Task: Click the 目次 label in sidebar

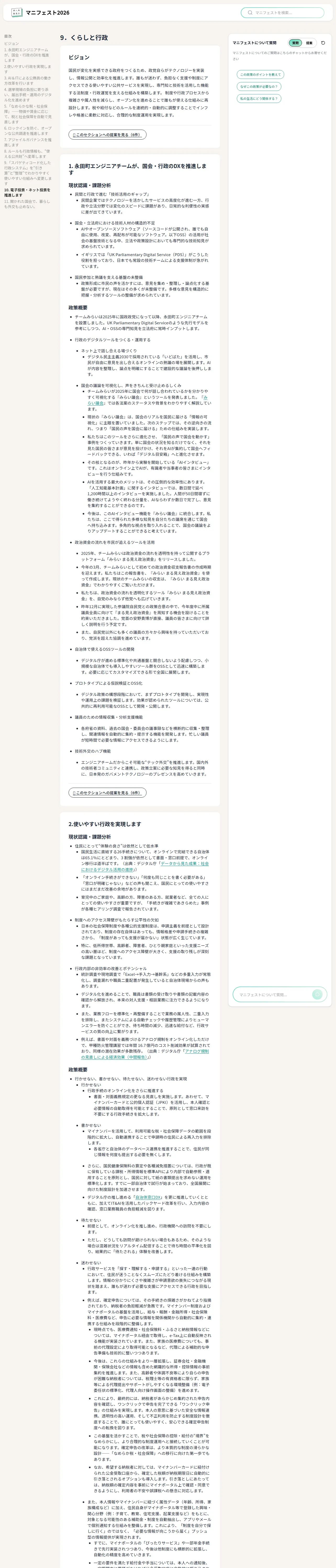Action: [8, 36]
